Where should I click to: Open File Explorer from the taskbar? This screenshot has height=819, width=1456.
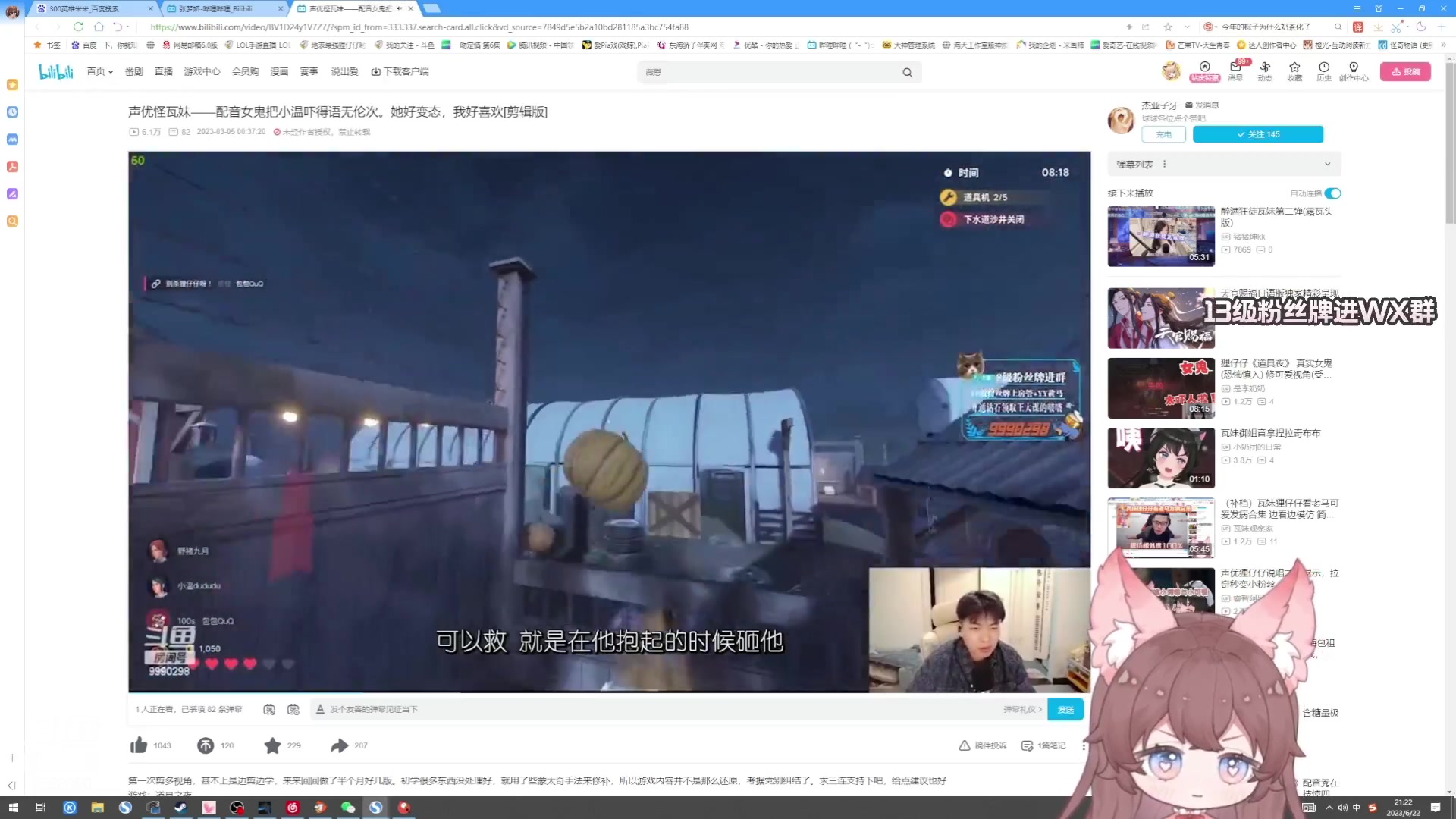pyautogui.click(x=97, y=808)
